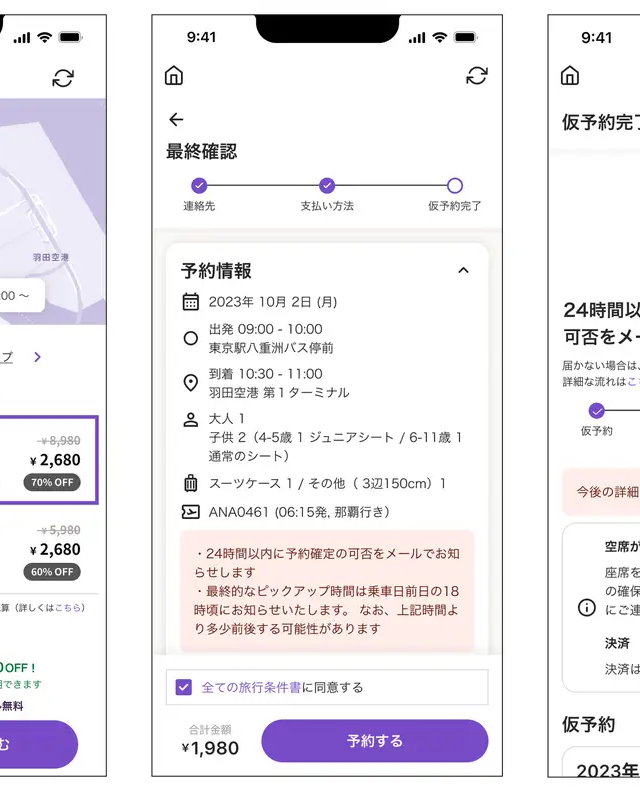The height and width of the screenshot is (791, 640).
Task: Click the passenger icon next to 大人 1
Action: tap(191, 419)
